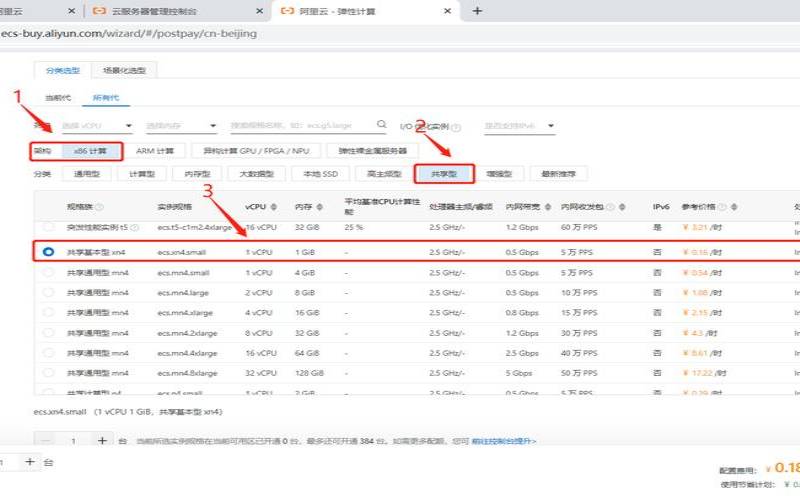
Task: Open the 选择内存 dropdown
Action: (181, 126)
